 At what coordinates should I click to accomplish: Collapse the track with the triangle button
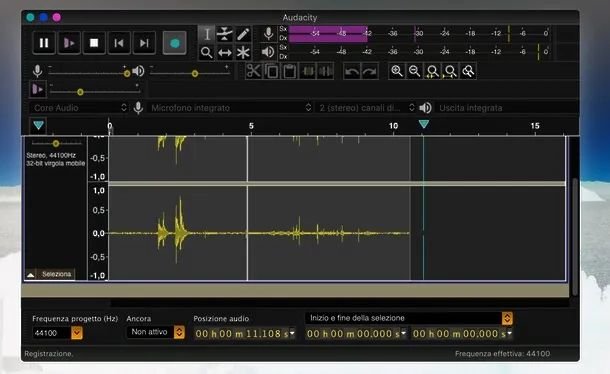[31, 275]
